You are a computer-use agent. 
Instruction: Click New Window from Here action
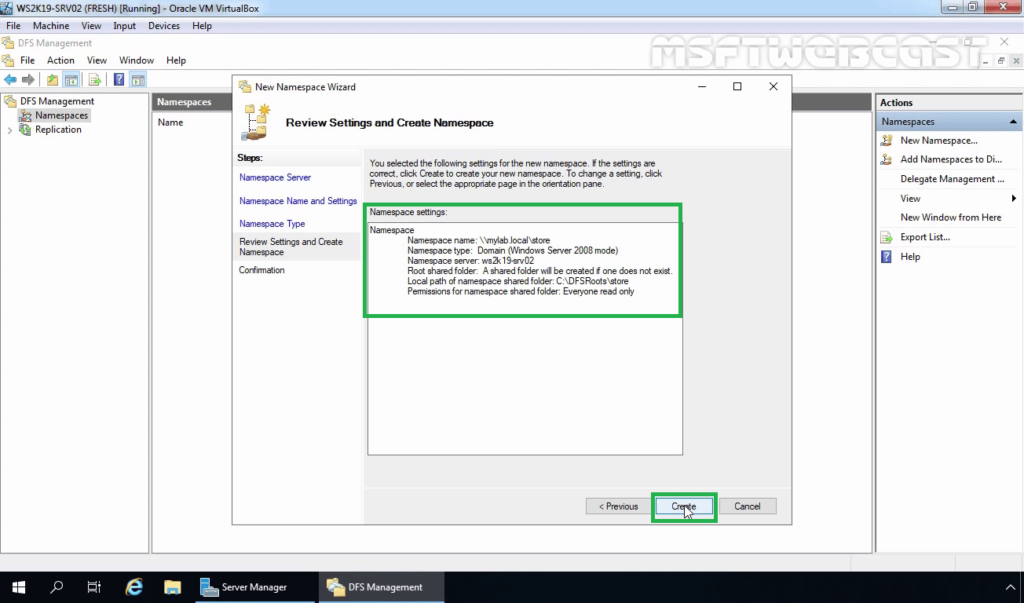(950, 218)
